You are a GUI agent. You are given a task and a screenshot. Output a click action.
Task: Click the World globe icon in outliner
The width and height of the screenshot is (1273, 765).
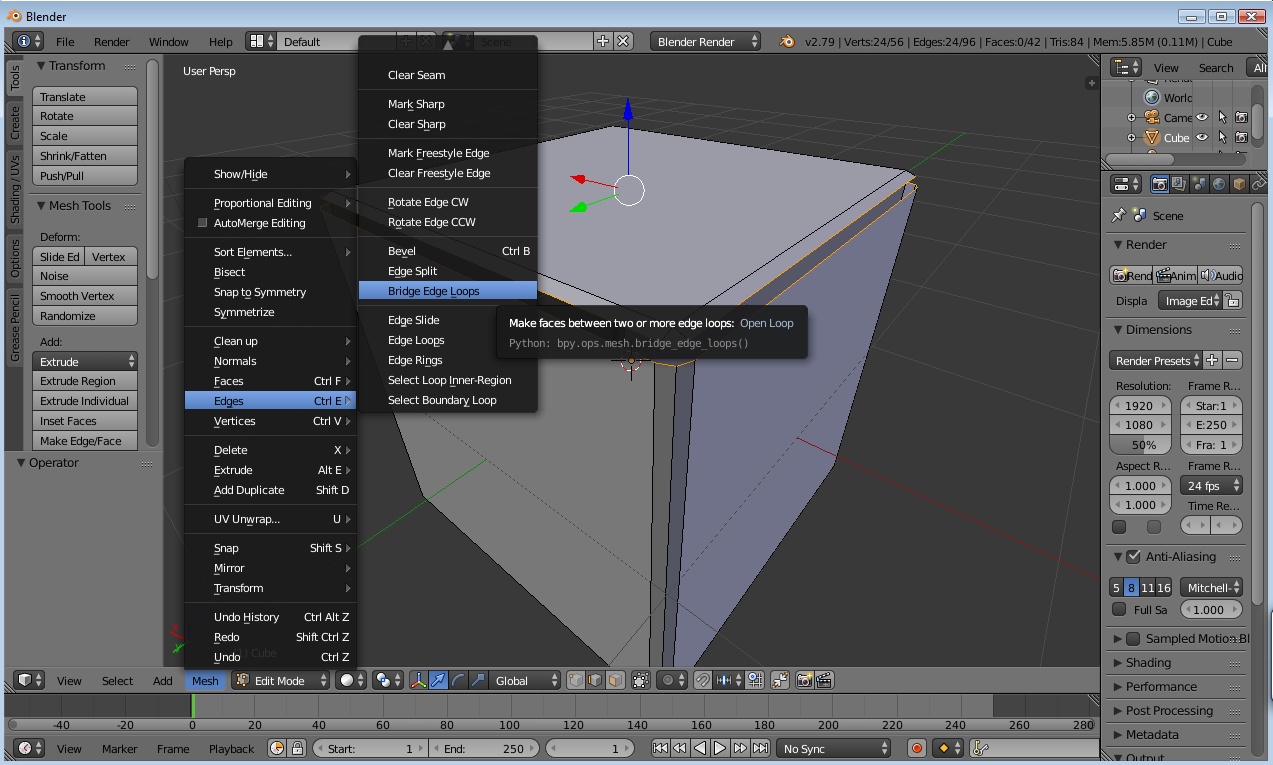pyautogui.click(x=1152, y=97)
